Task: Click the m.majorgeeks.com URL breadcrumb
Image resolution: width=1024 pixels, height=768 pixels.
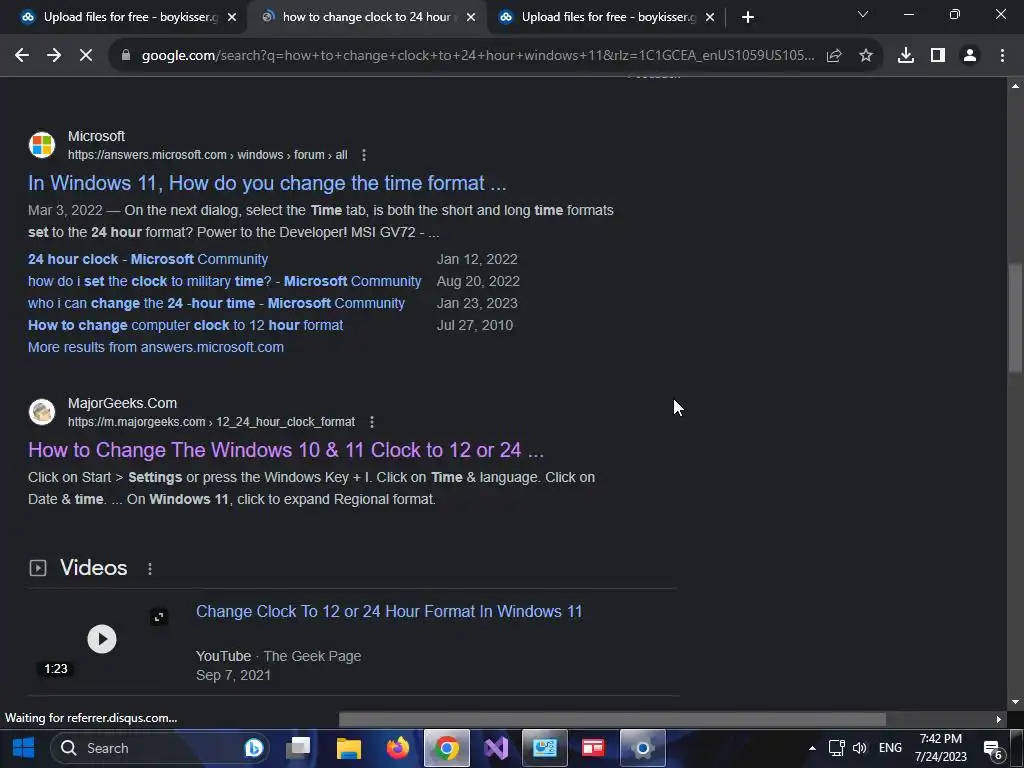Action: (x=212, y=422)
